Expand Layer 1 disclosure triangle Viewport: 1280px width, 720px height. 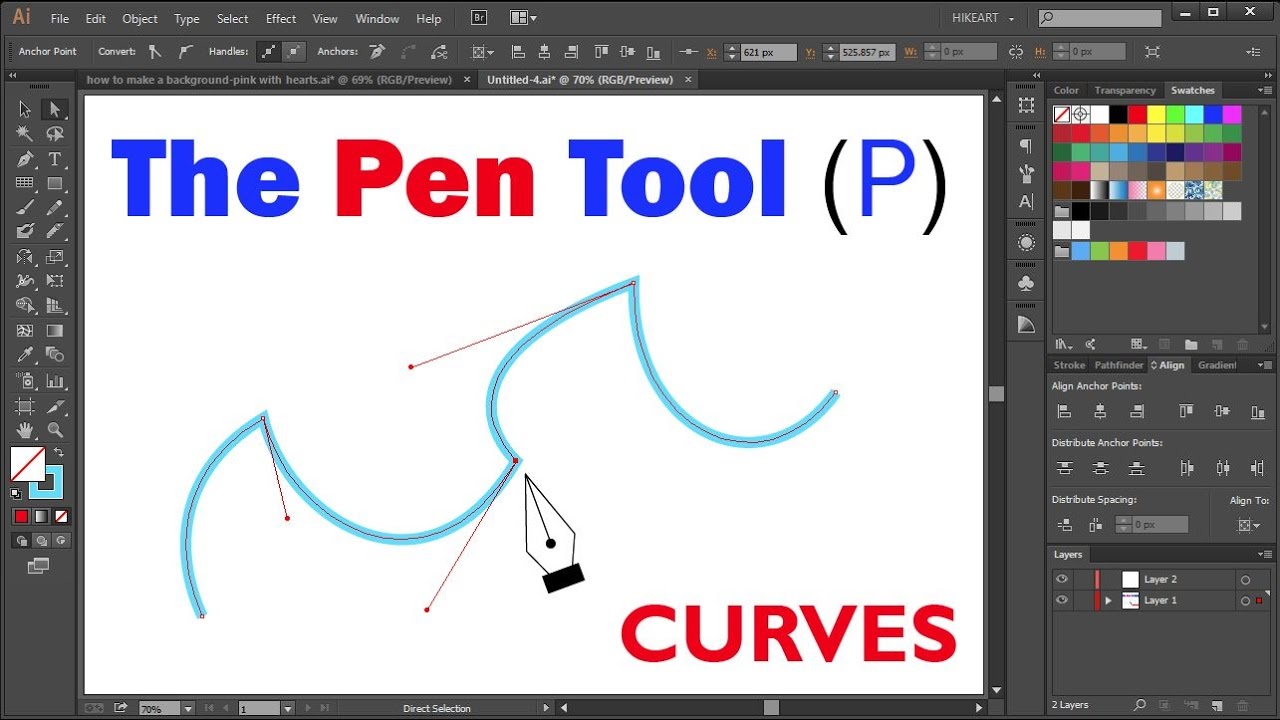(x=1108, y=601)
